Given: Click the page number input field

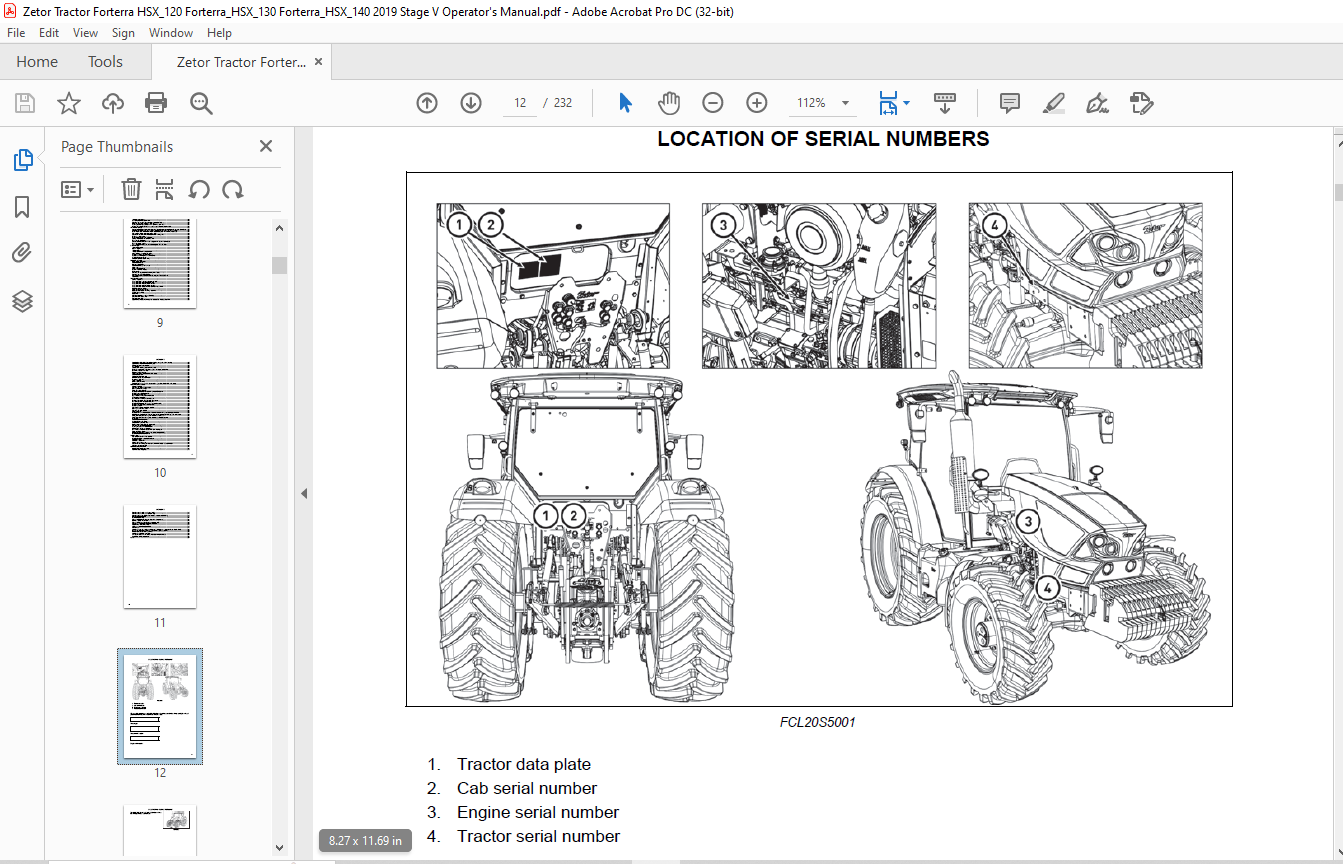Looking at the screenshot, I should 520,103.
